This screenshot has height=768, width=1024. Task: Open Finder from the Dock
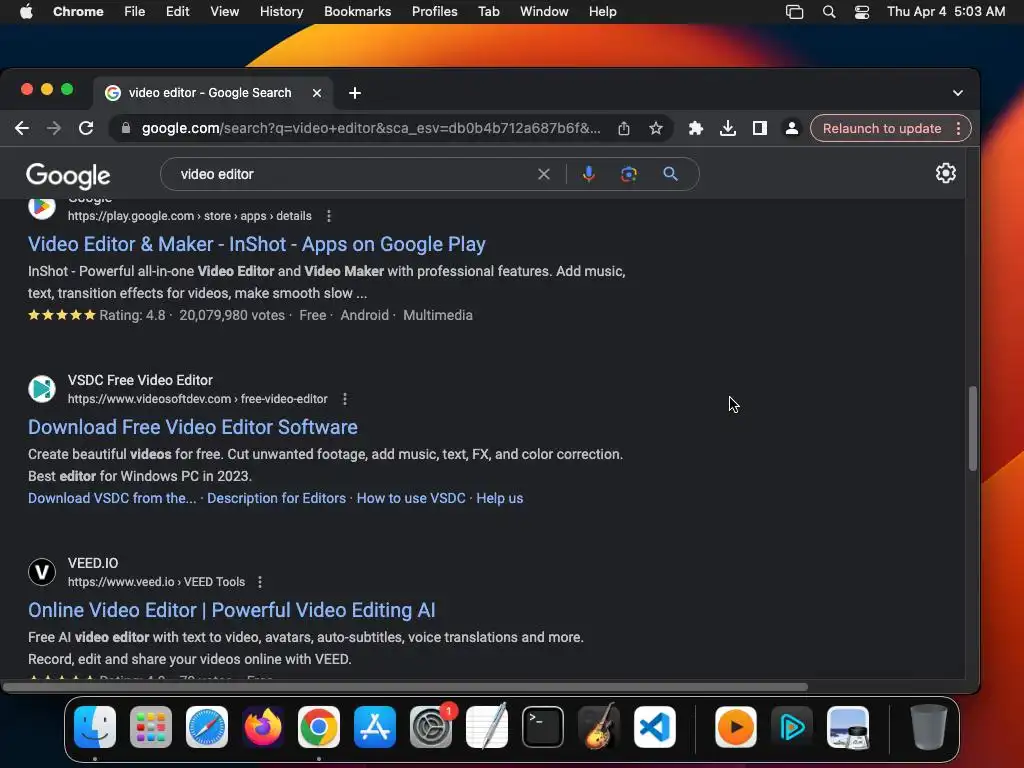point(95,727)
